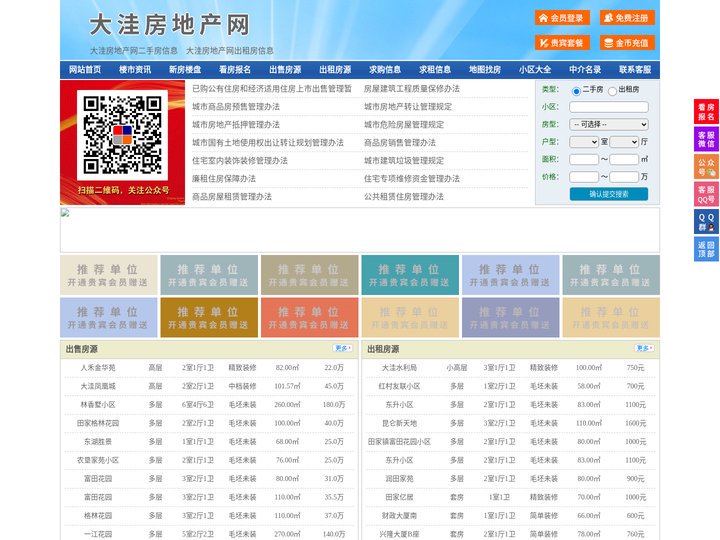Click the 小区 input field
The width and height of the screenshot is (720, 540).
(x=609, y=107)
